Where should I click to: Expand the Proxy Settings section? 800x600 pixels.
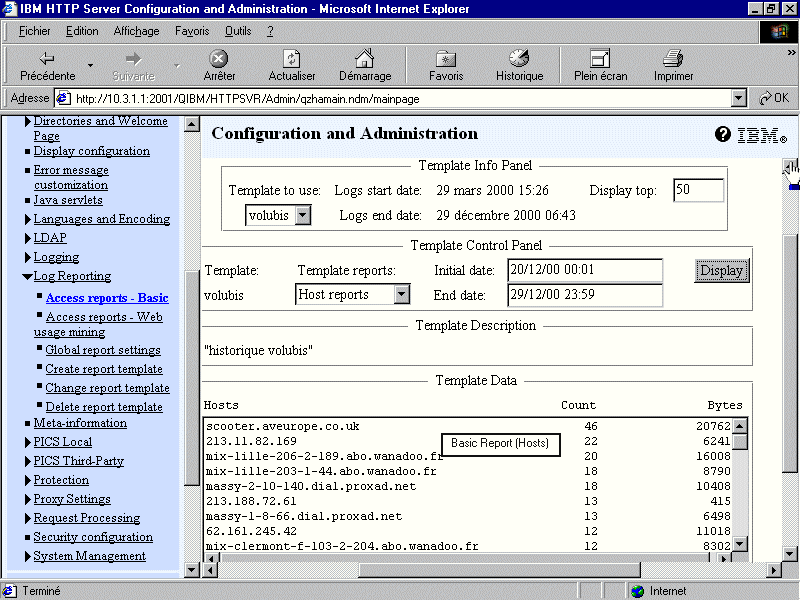click(x=28, y=499)
